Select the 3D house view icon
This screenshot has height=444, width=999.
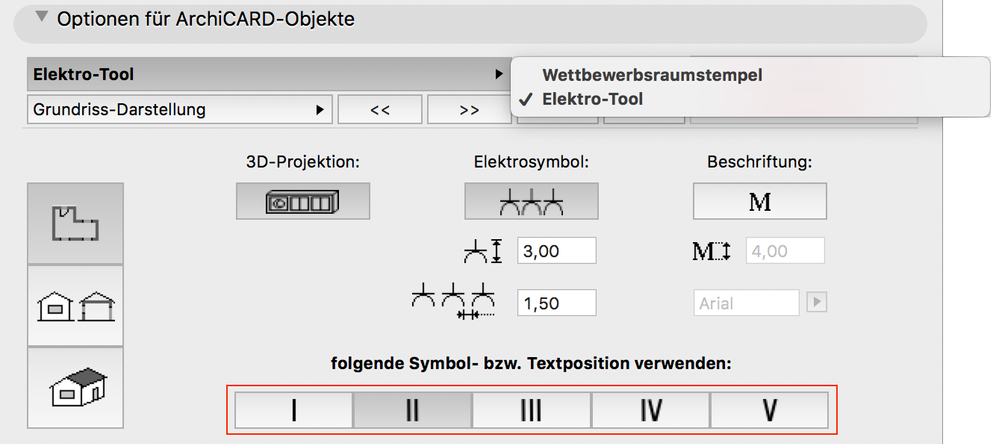tap(75, 387)
